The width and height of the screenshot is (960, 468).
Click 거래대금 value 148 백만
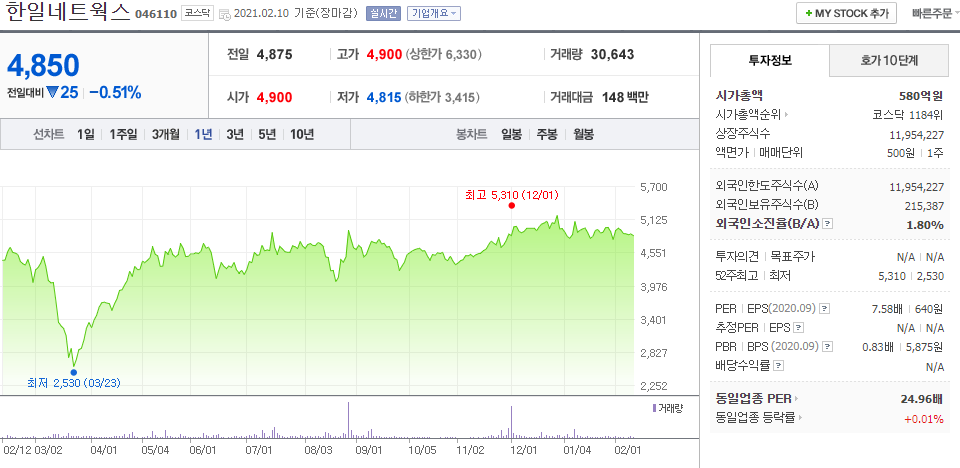pyautogui.click(x=624, y=97)
